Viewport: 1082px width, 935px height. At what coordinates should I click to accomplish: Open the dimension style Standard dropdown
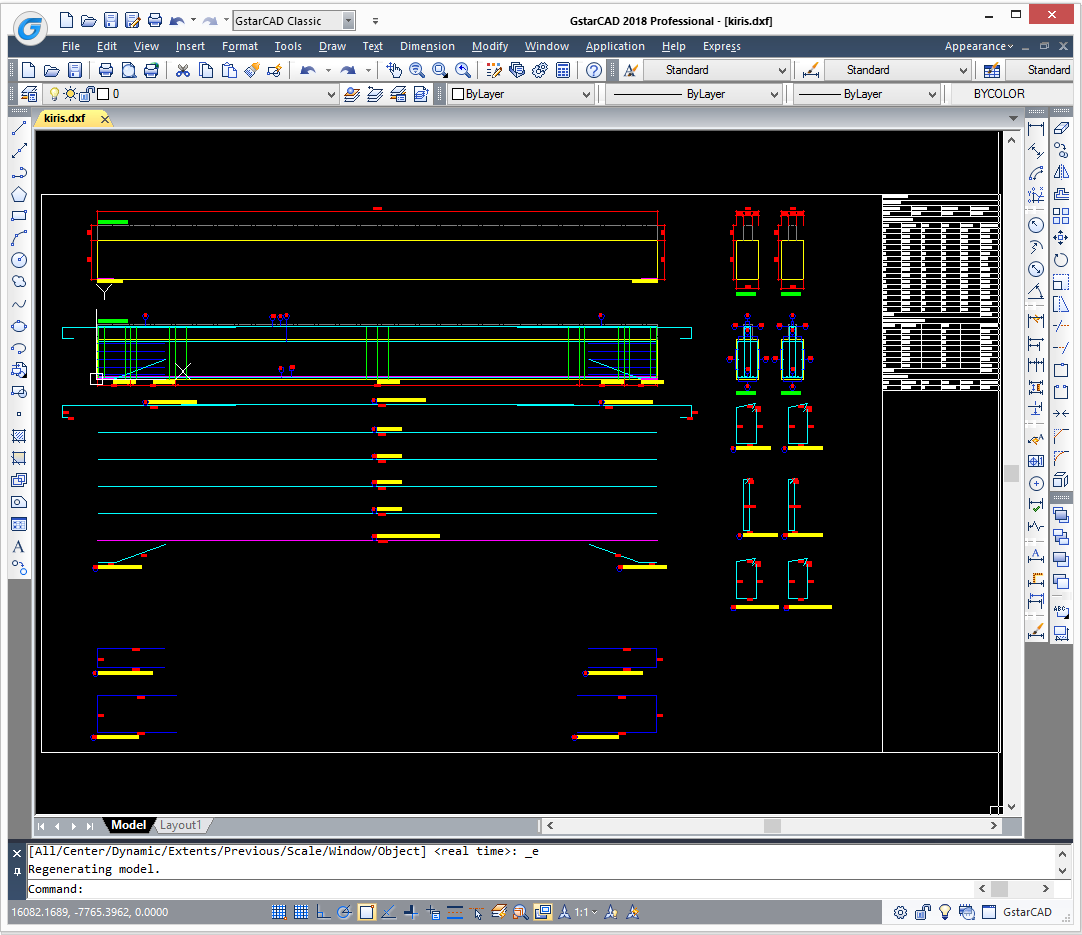[963, 70]
